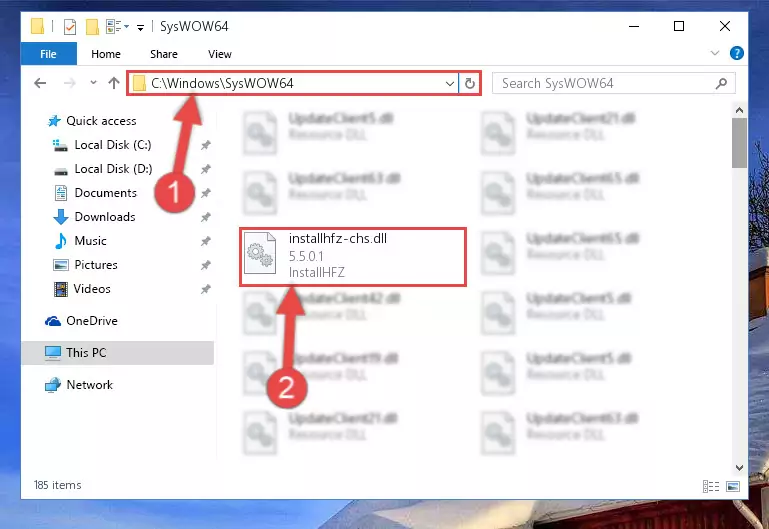
Task: Click the Back navigation arrow
Action: [40, 83]
